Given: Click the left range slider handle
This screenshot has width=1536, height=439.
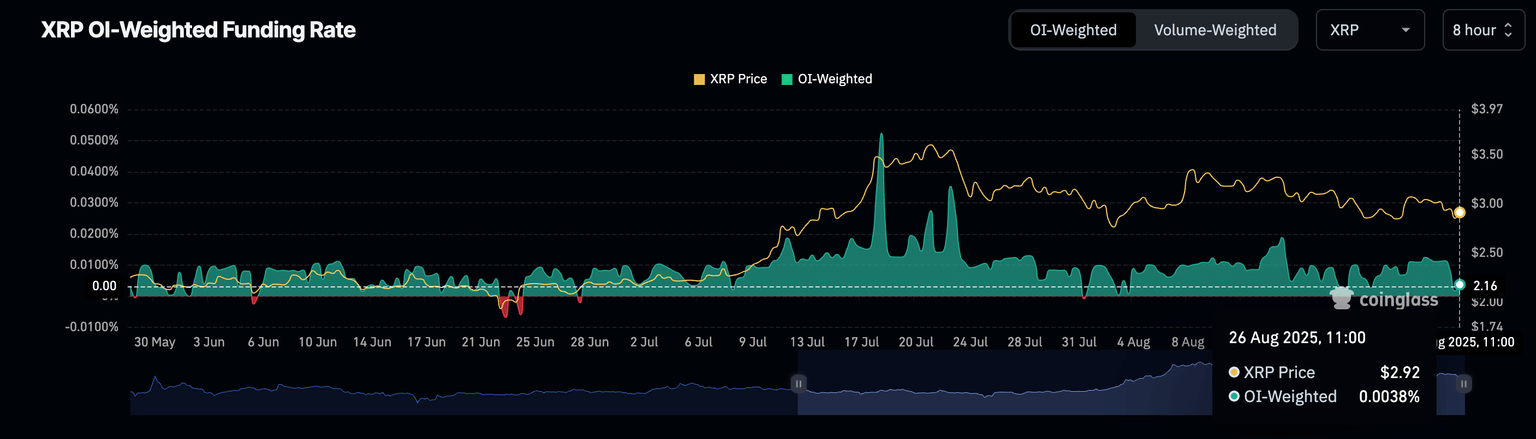Looking at the screenshot, I should point(798,382).
